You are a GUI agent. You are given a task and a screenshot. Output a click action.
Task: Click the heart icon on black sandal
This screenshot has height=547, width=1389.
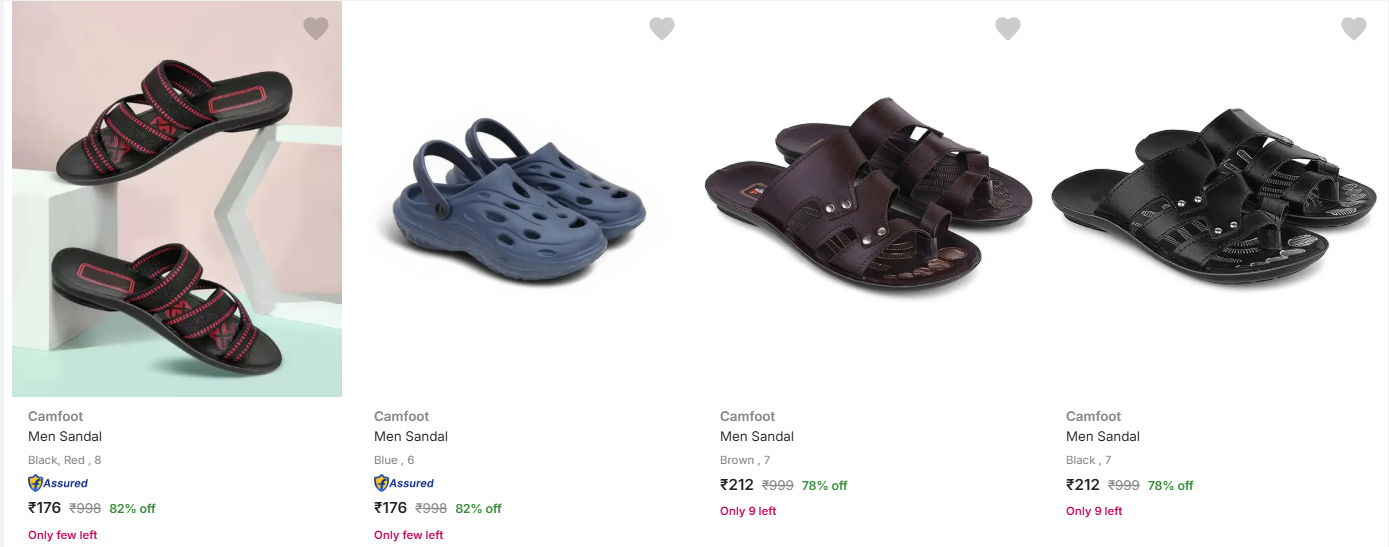[1354, 29]
